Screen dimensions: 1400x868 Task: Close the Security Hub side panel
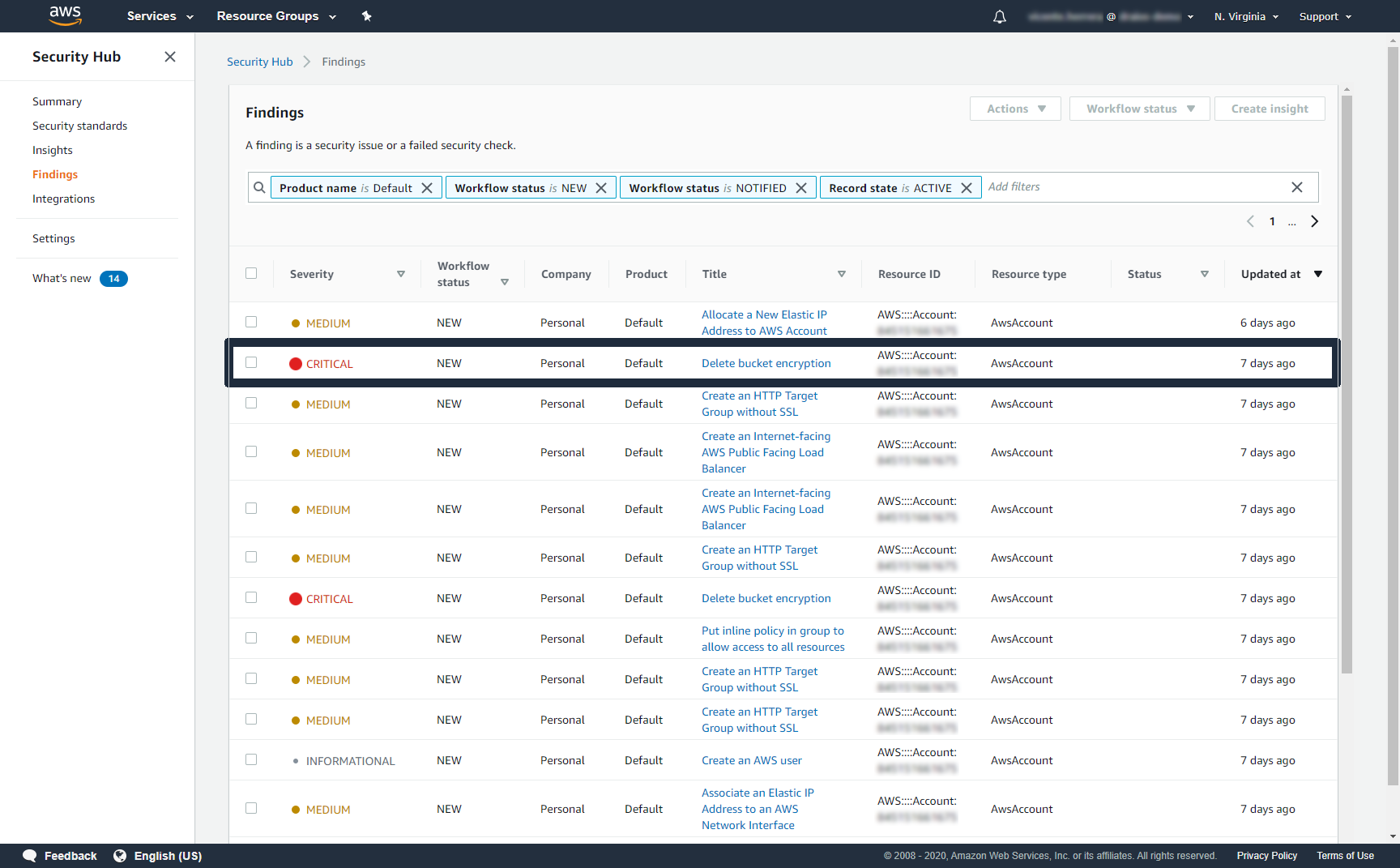[170, 57]
